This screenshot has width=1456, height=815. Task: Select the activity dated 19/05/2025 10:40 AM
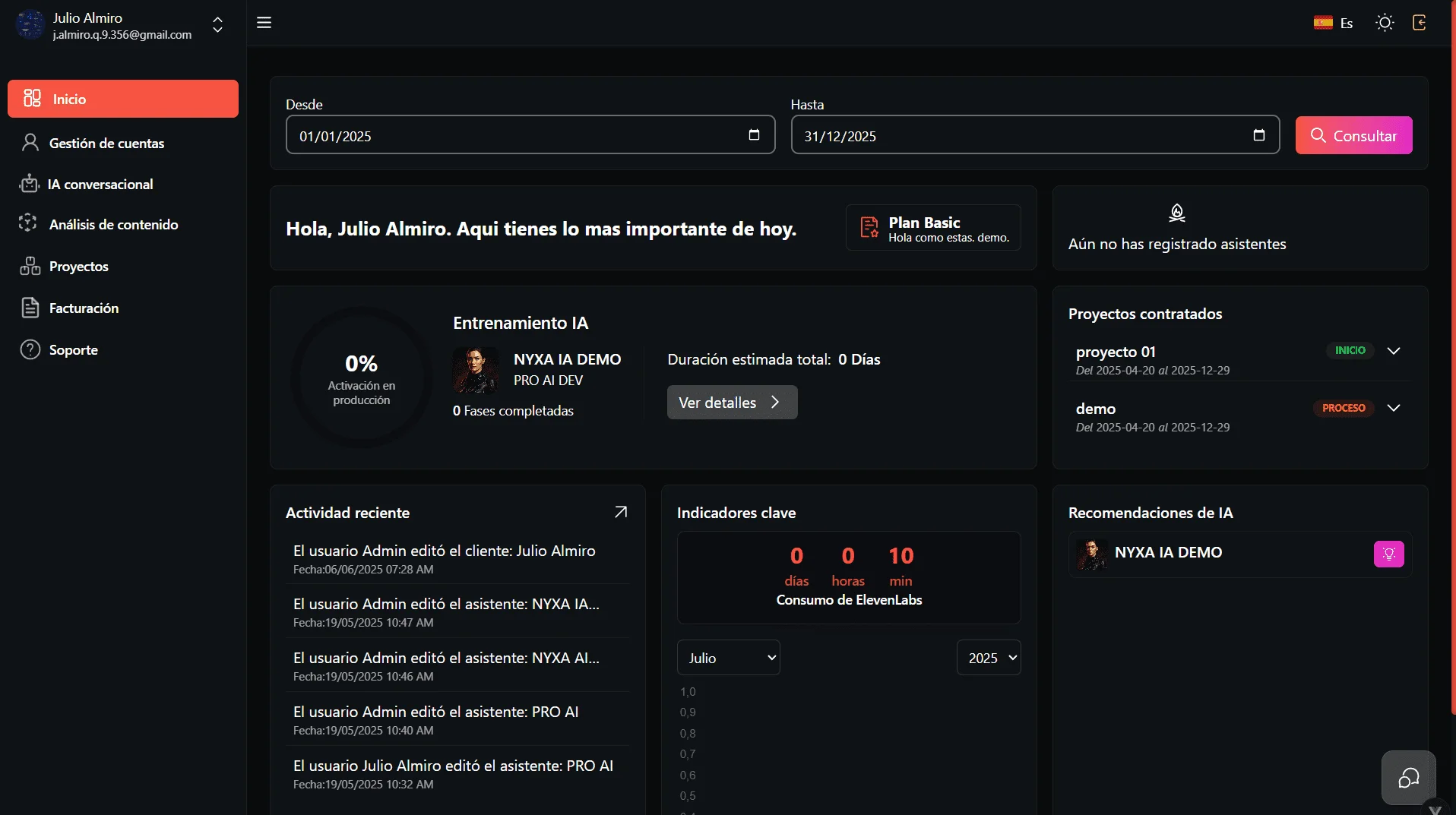pyautogui.click(x=457, y=719)
